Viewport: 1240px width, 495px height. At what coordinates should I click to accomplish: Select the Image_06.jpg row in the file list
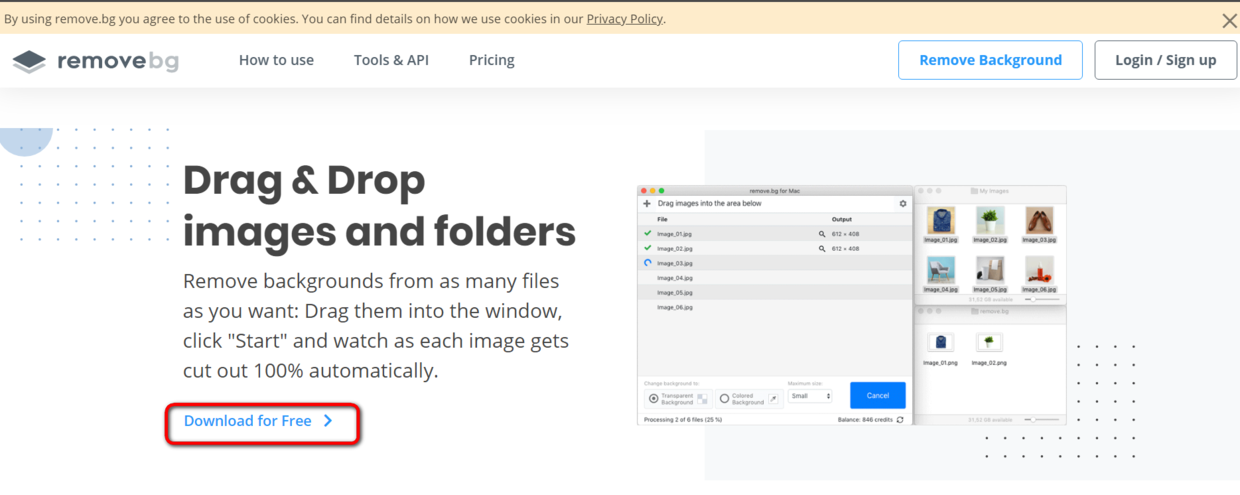point(775,307)
